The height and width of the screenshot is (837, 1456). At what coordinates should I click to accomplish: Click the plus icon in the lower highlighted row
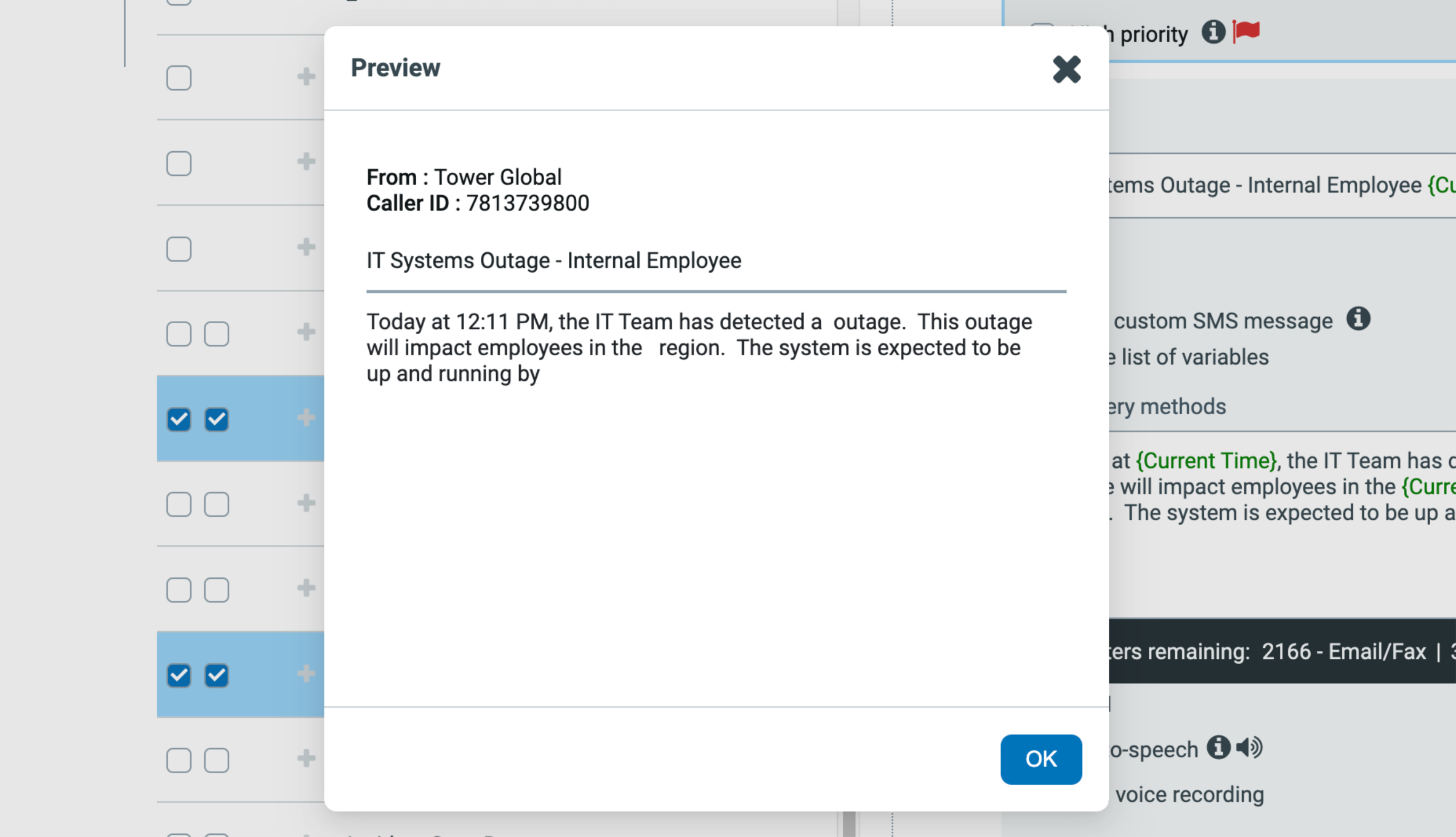coord(306,673)
